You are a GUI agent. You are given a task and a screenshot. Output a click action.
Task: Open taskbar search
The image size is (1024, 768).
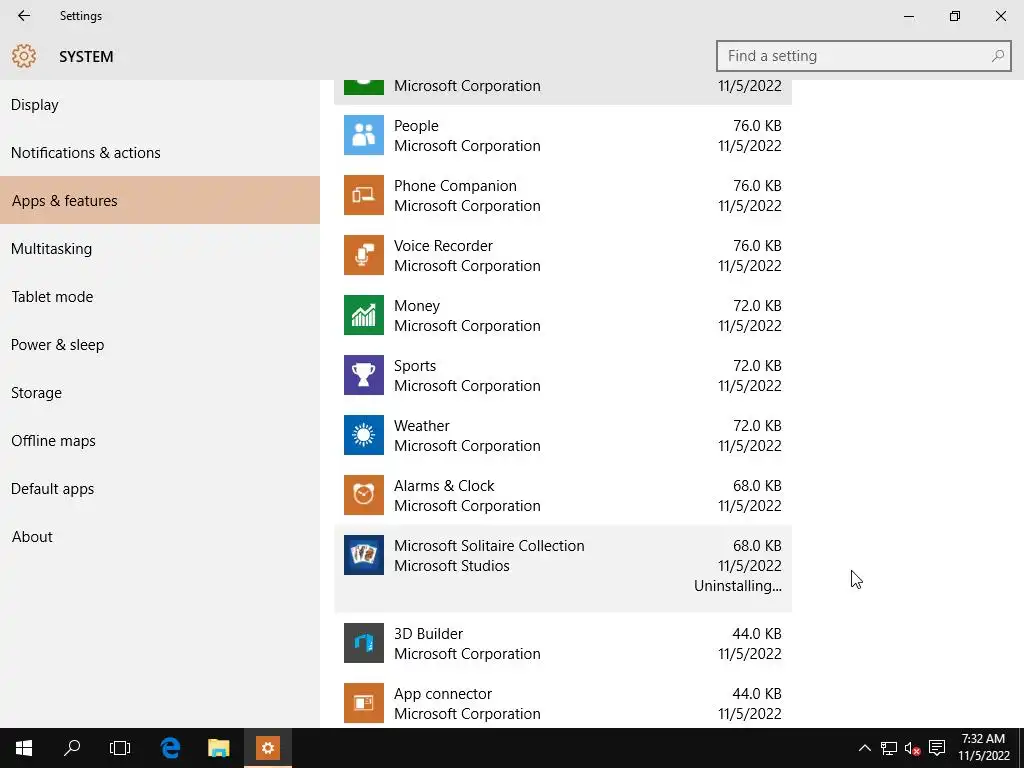coord(72,748)
